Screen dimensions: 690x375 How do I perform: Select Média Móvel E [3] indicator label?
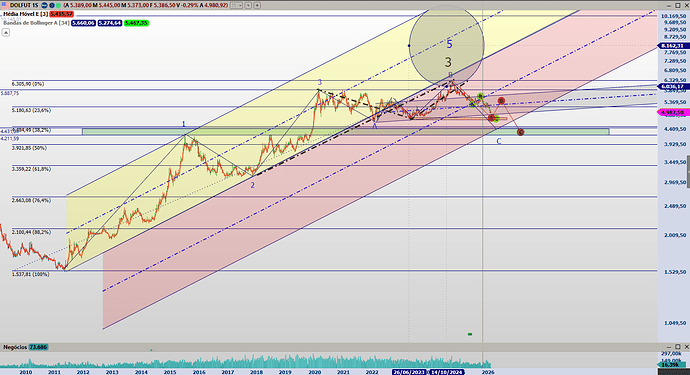click(26, 14)
